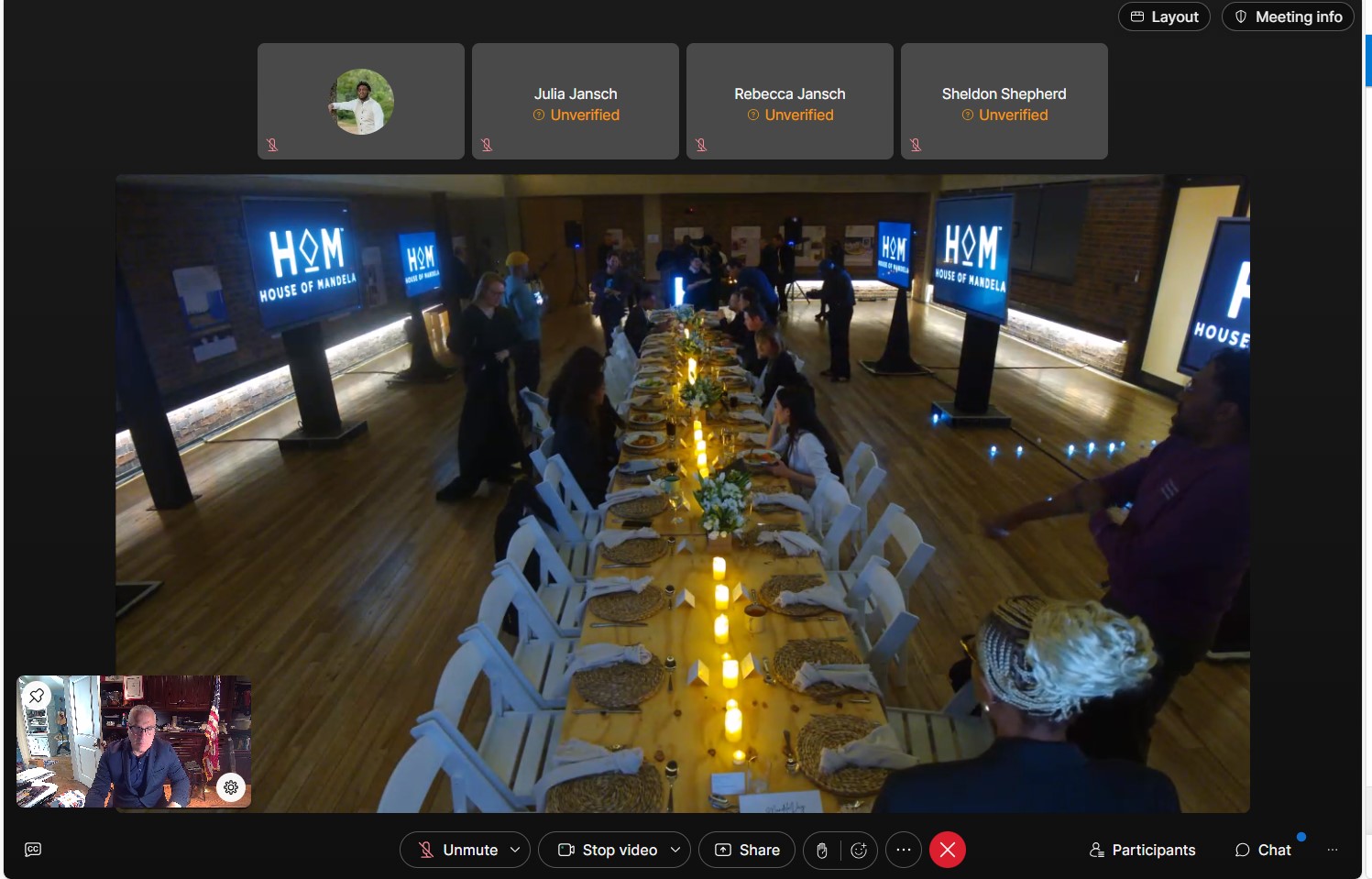The height and width of the screenshot is (879, 1372).
Task: Click the muted mic icon on Rebecca Jansch's tile
Action: 701,145
